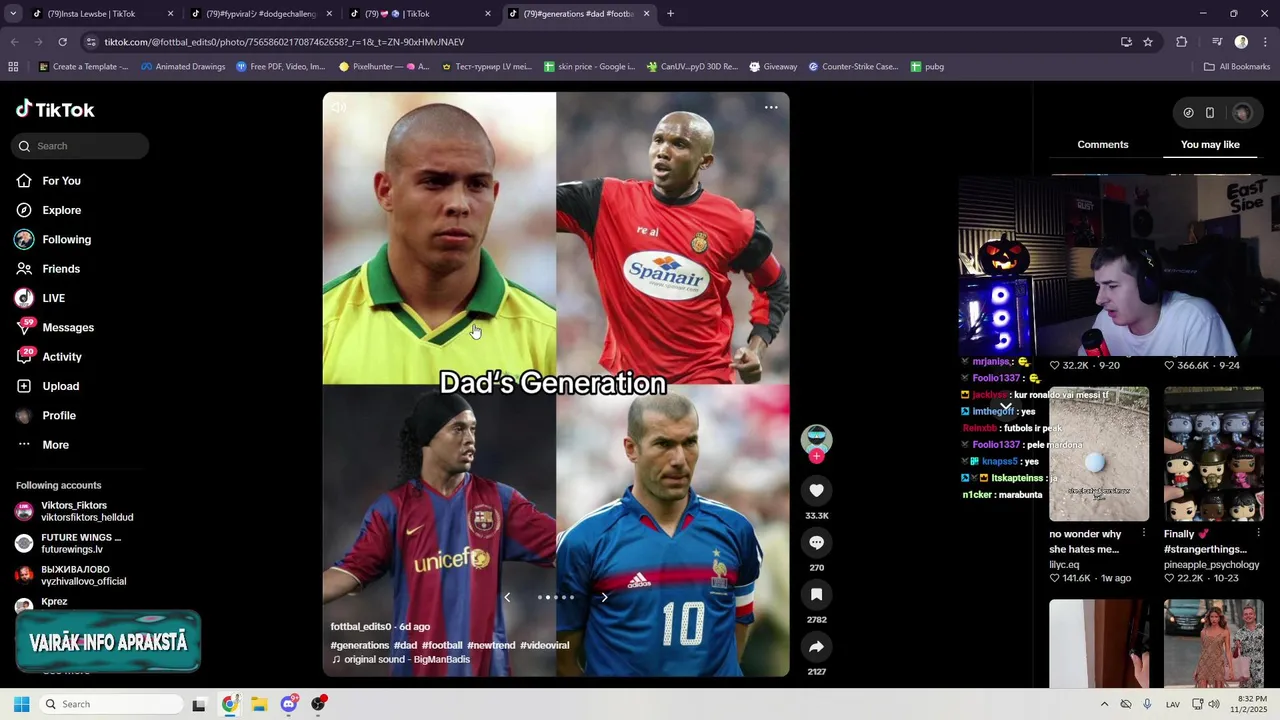Open taskbar volume control
The height and width of the screenshot is (720, 1280).
tap(1213, 704)
